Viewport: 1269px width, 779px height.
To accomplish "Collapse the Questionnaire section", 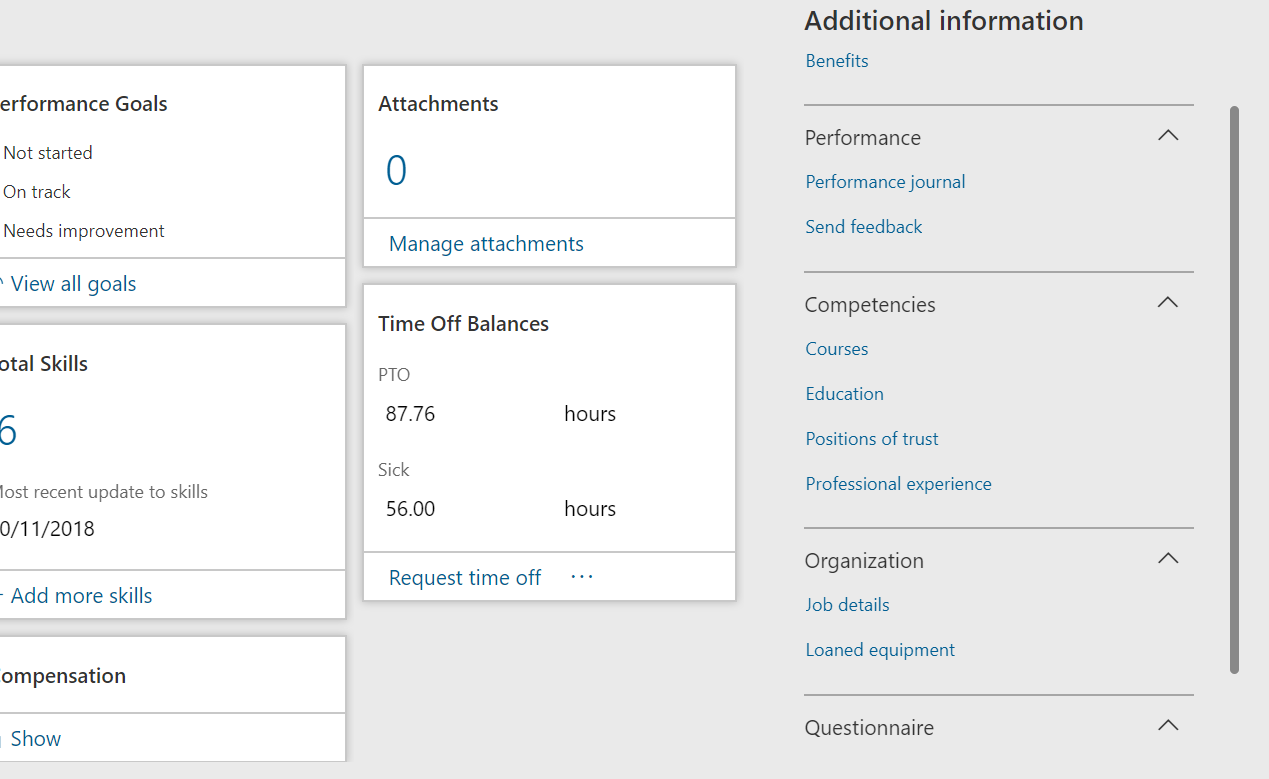I will [x=1167, y=725].
